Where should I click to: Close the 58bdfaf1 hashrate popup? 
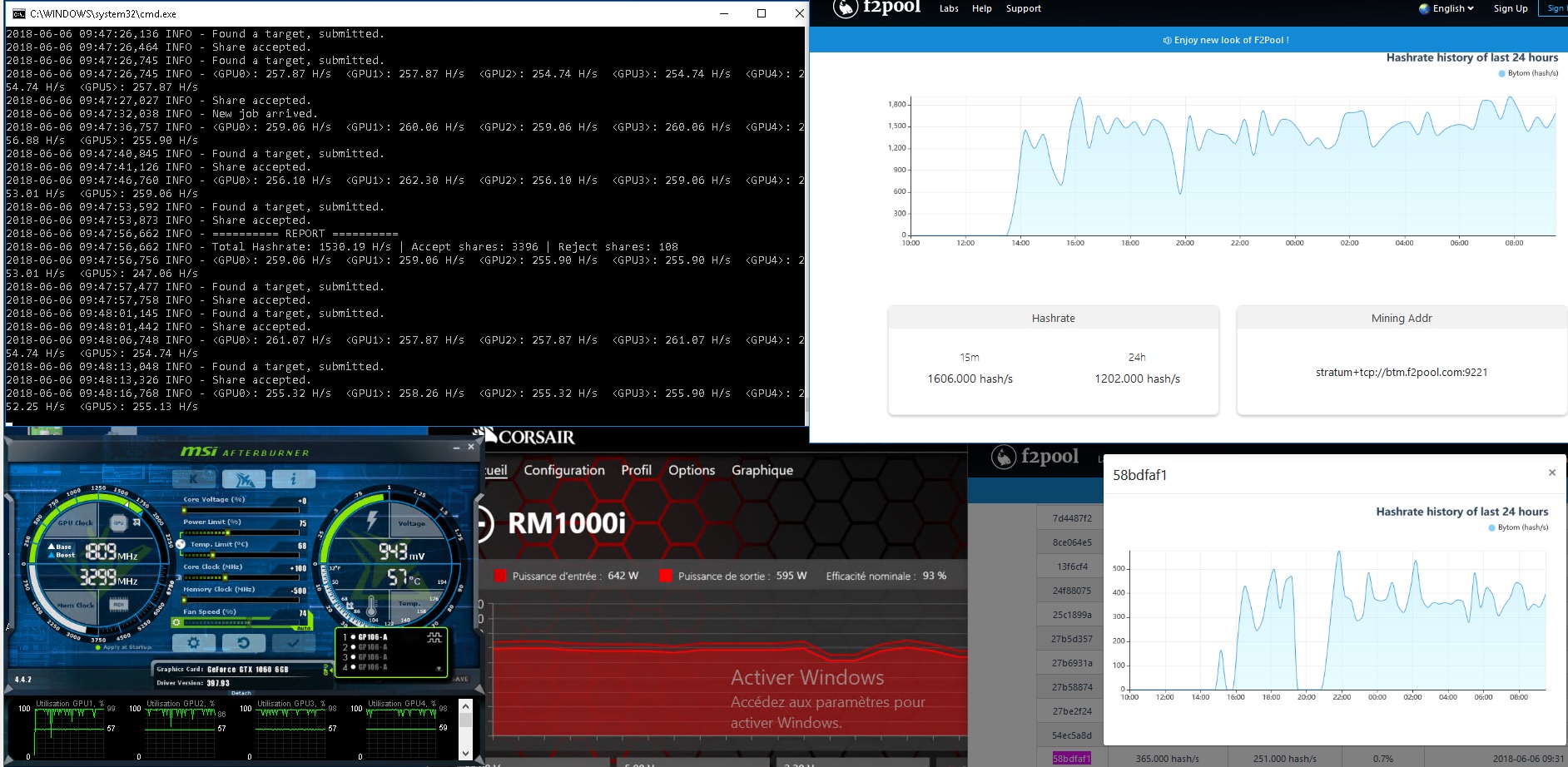pos(1552,473)
